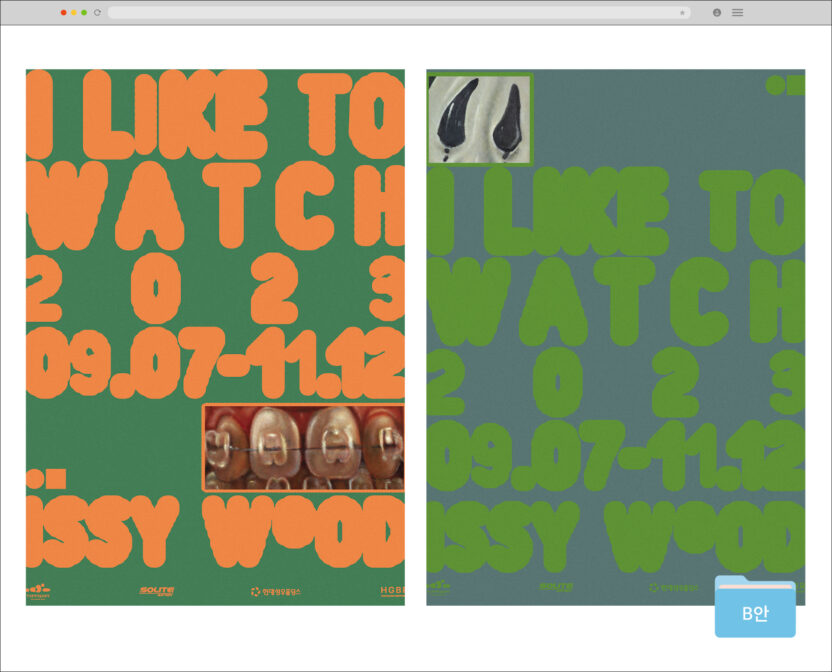
Task: Open the browser hamburger menu
Action: point(738,12)
